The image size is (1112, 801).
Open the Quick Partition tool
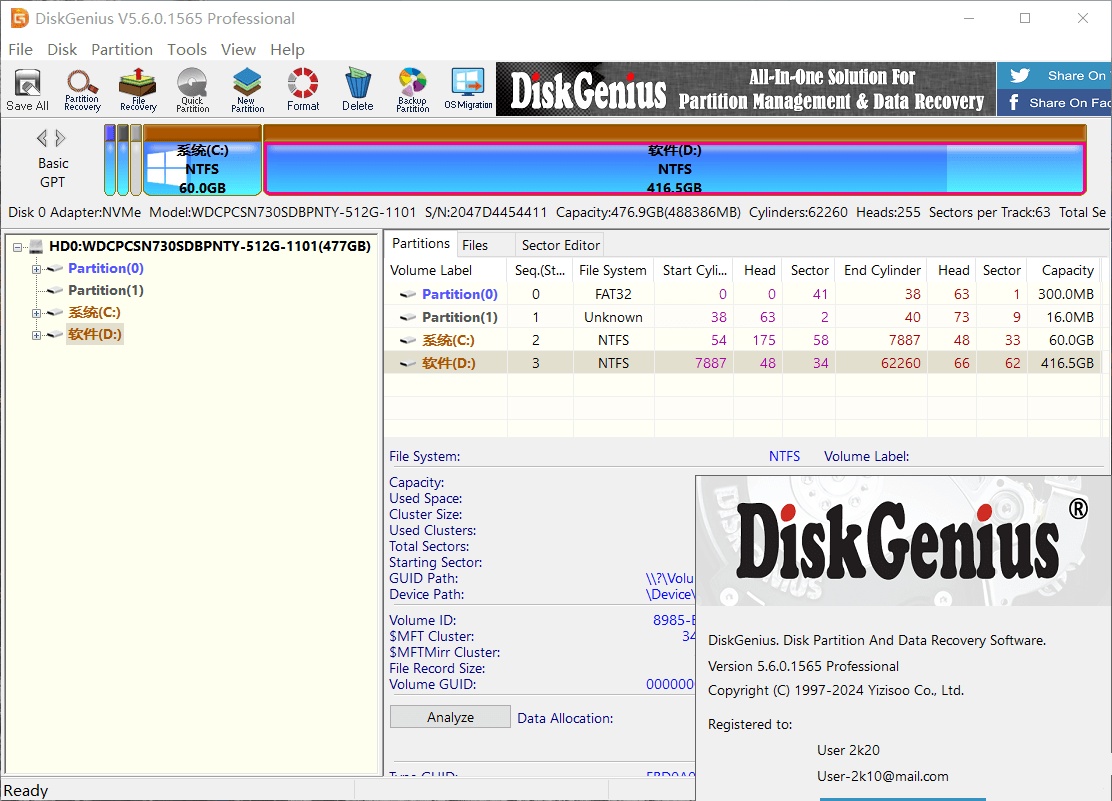tap(192, 89)
